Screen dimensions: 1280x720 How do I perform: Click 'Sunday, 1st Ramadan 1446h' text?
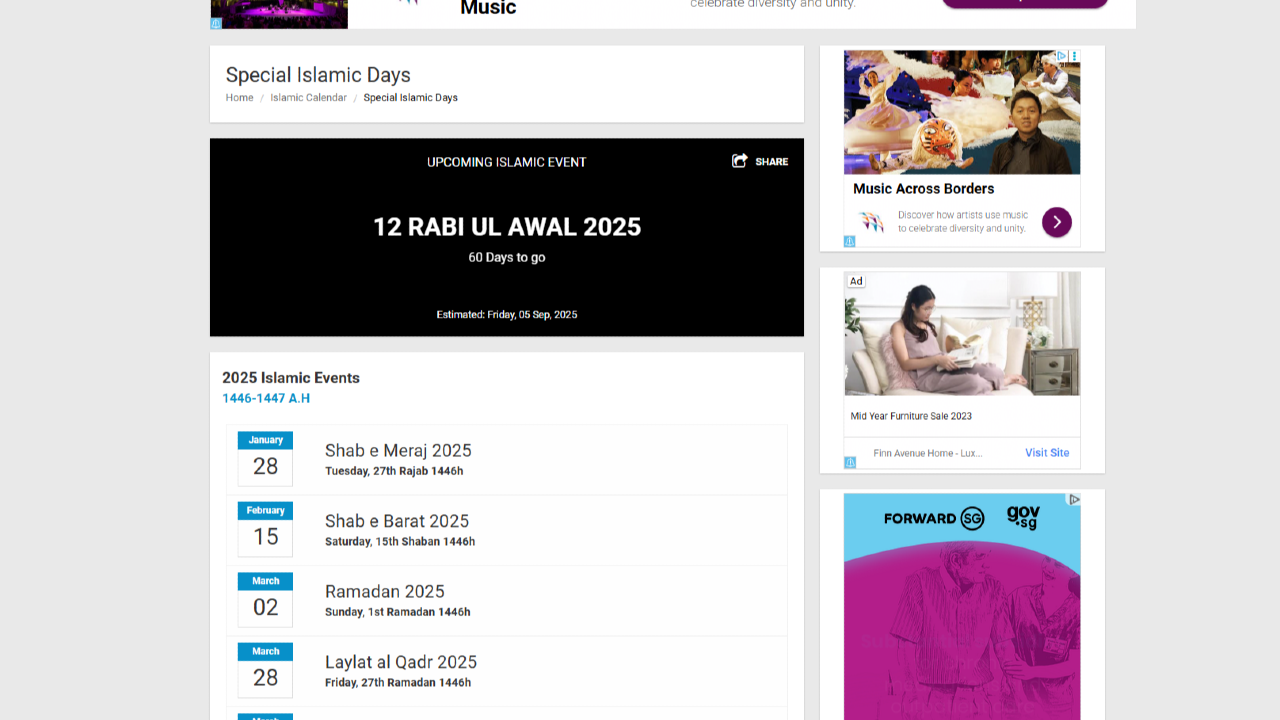point(398,612)
